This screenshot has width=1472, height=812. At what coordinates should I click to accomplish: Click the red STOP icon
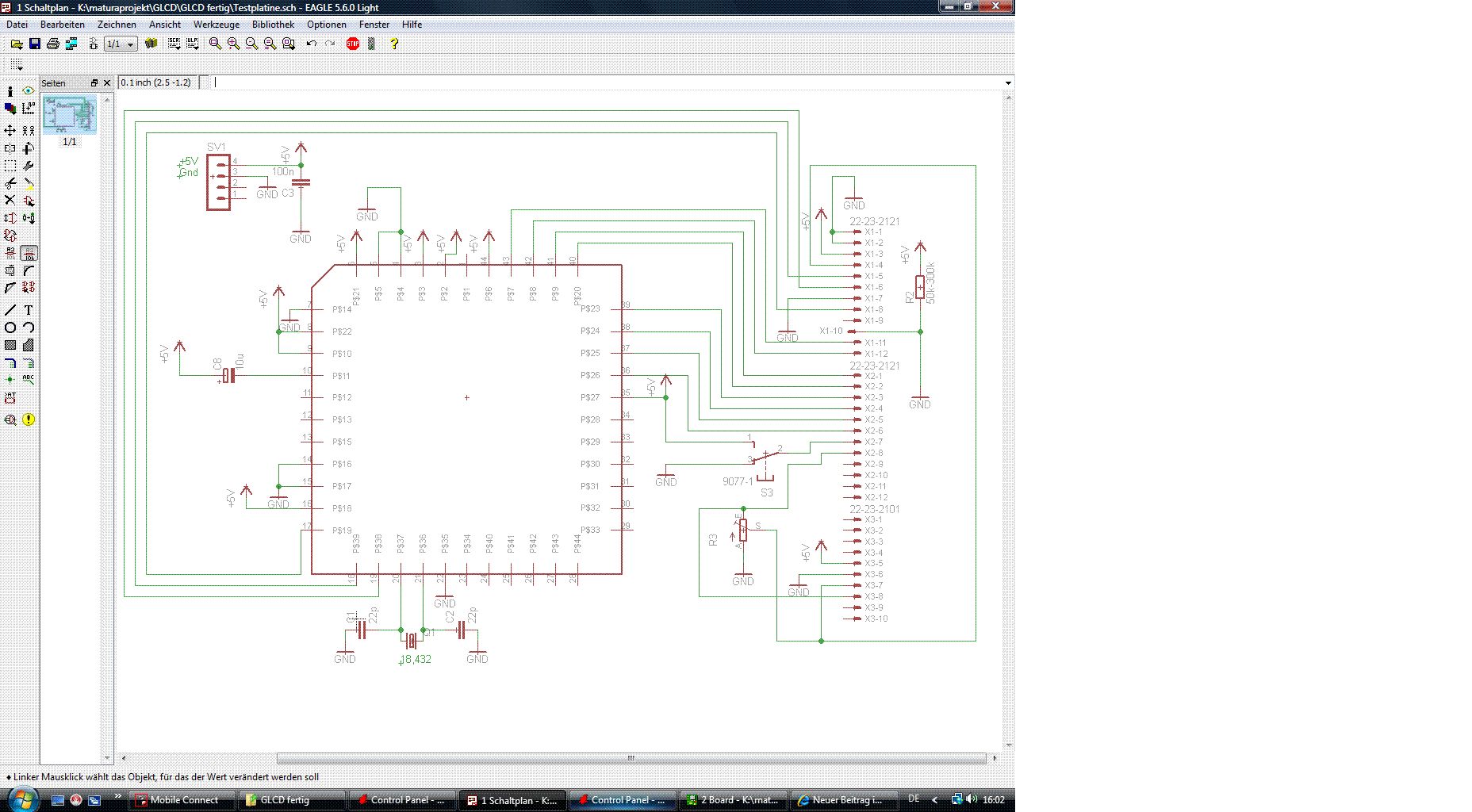[353, 44]
